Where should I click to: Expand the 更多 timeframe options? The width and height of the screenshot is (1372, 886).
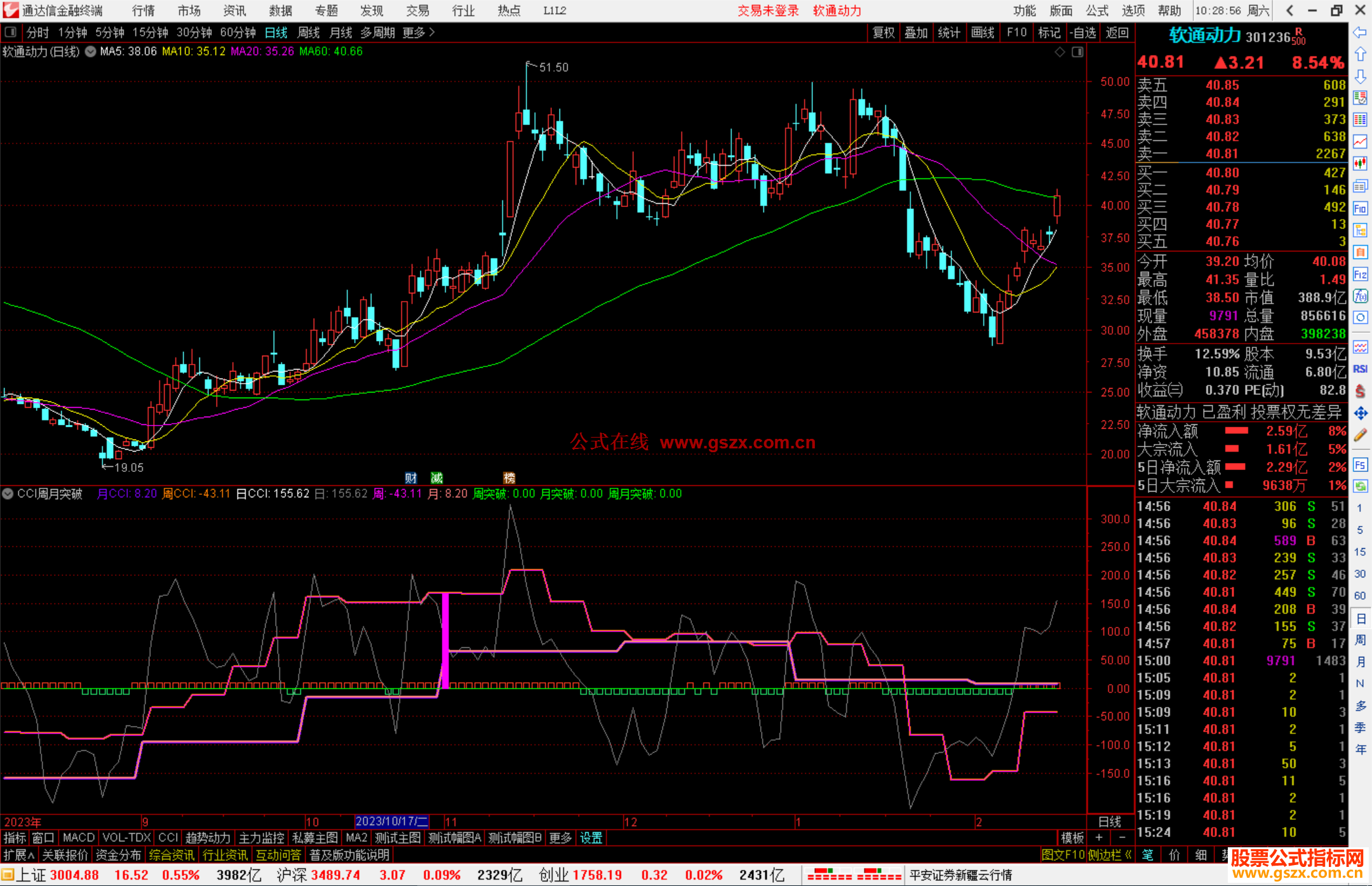(418, 32)
